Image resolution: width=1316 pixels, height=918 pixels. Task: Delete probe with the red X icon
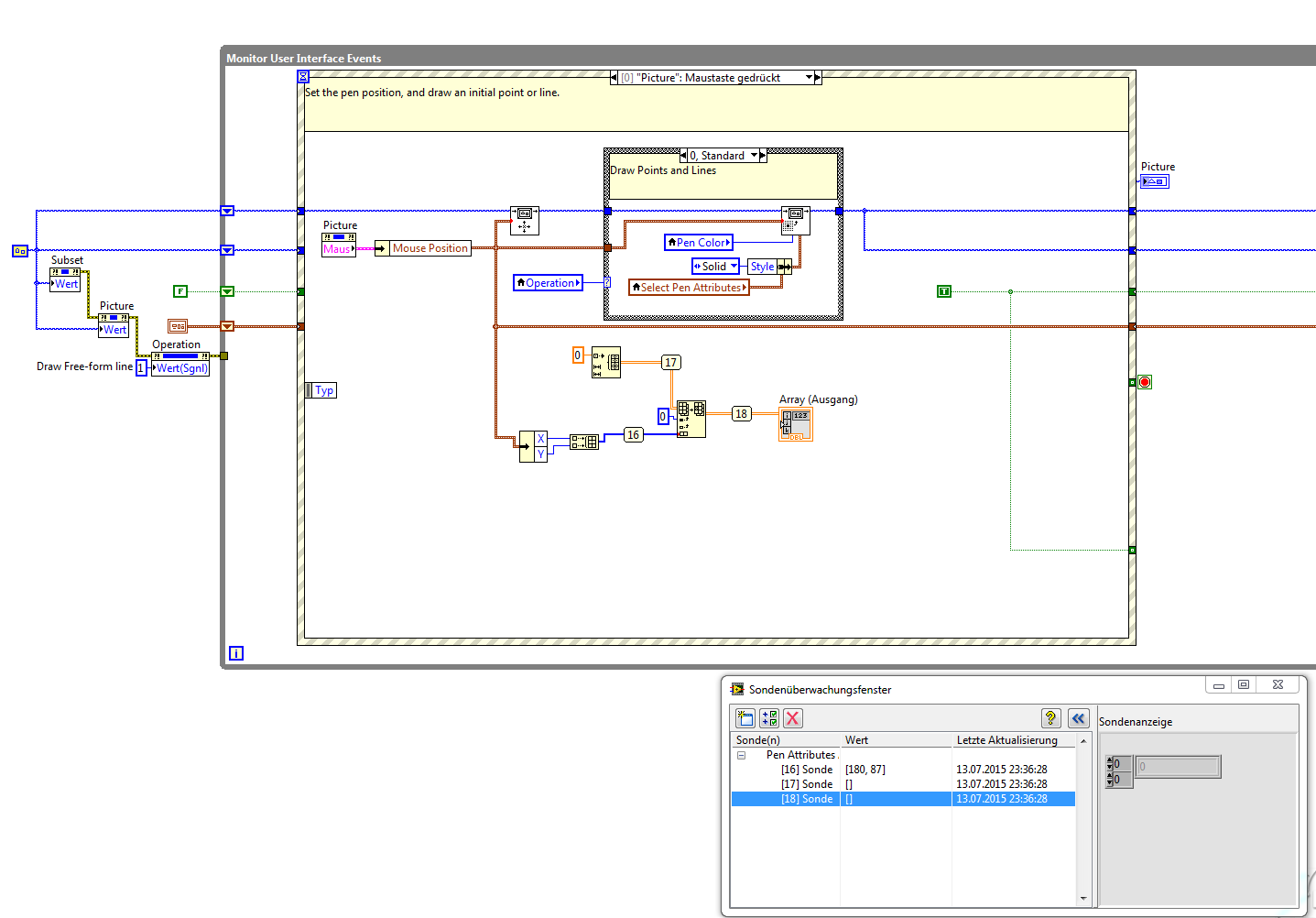tap(793, 718)
